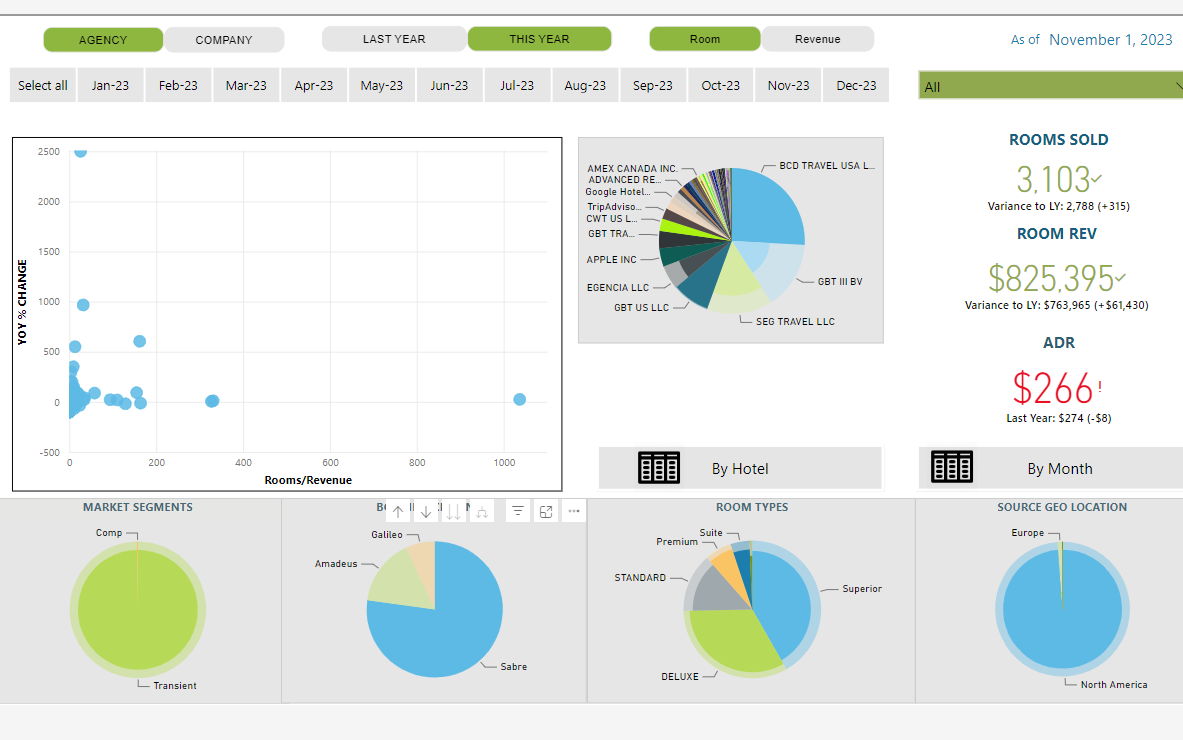Switch view to COMPANY
The image size is (1183, 740).
point(224,40)
